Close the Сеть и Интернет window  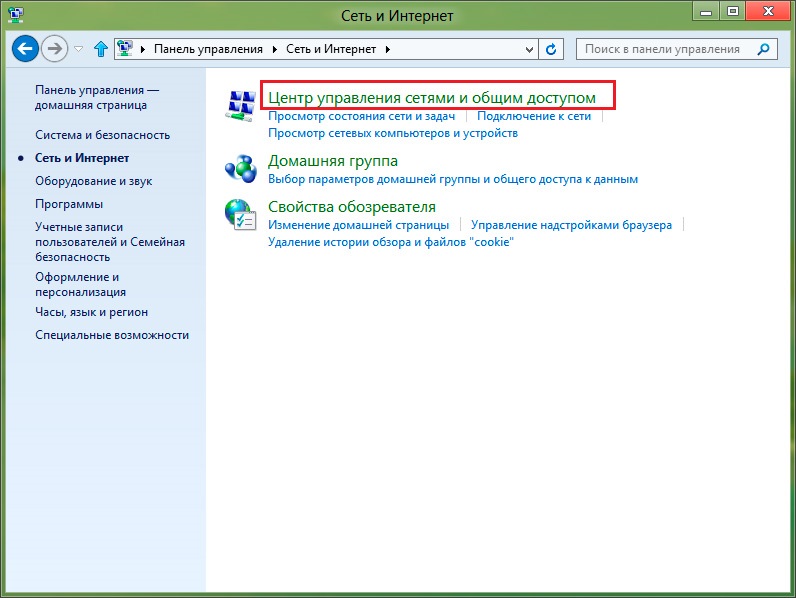pyautogui.click(x=768, y=11)
